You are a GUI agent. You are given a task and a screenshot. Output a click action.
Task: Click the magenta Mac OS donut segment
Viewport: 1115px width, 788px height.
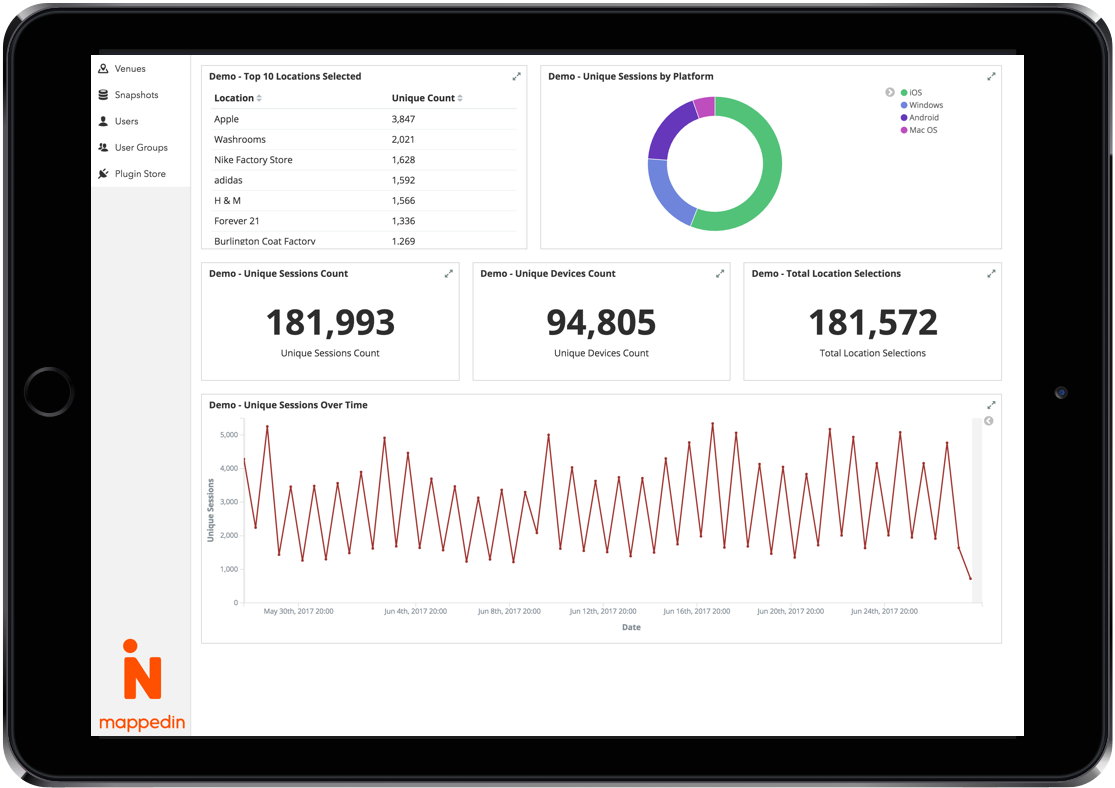(705, 107)
